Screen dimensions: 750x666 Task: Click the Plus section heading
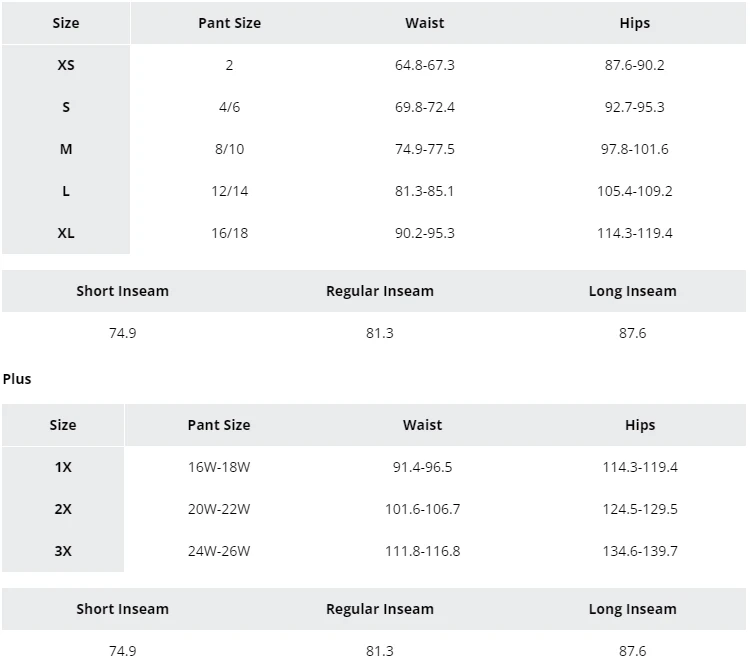pyautogui.click(x=17, y=379)
